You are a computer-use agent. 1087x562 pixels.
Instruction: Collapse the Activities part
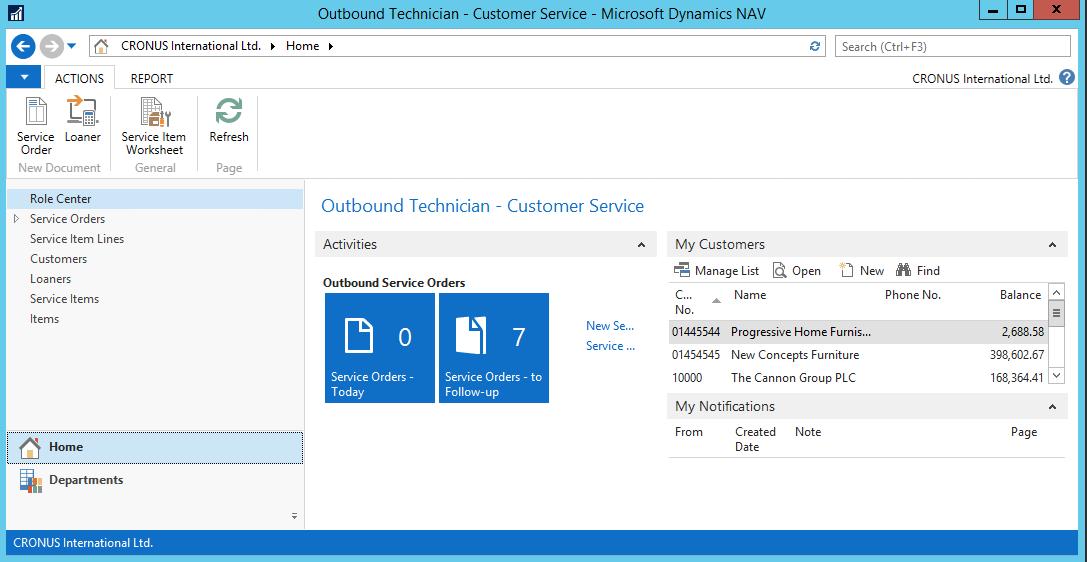[641, 245]
